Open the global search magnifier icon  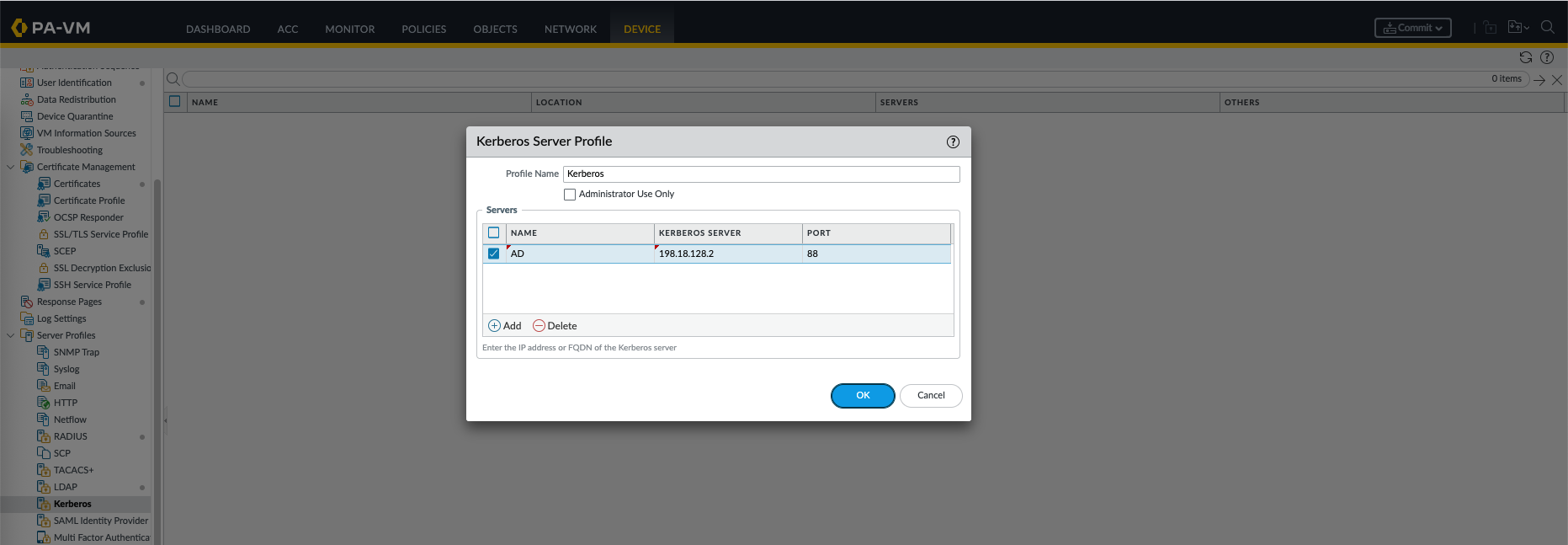[x=1547, y=28]
